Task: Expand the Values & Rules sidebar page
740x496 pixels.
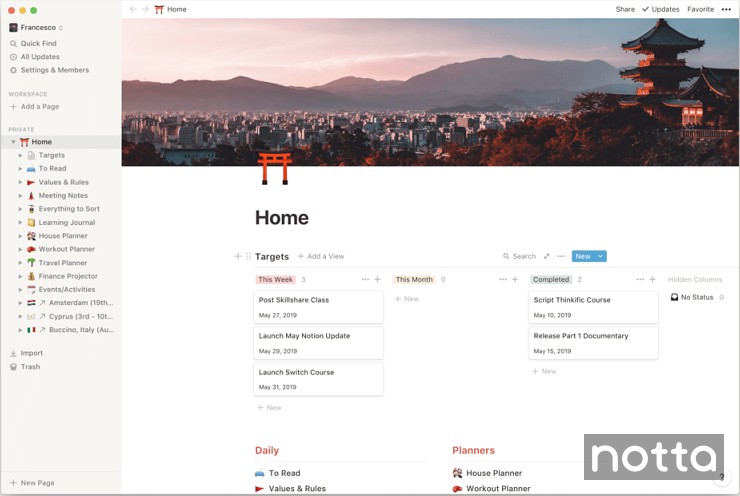Action: tap(20, 182)
